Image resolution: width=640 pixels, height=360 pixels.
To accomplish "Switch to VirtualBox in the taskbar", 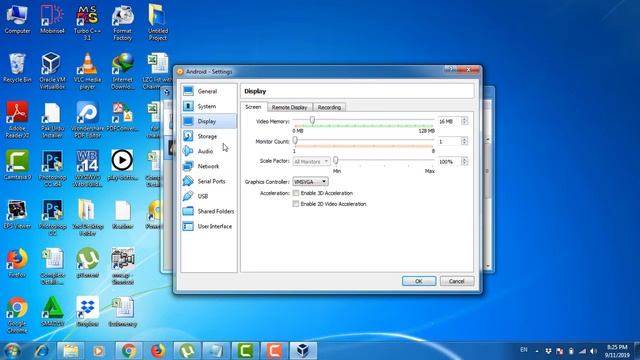I will coord(303,351).
